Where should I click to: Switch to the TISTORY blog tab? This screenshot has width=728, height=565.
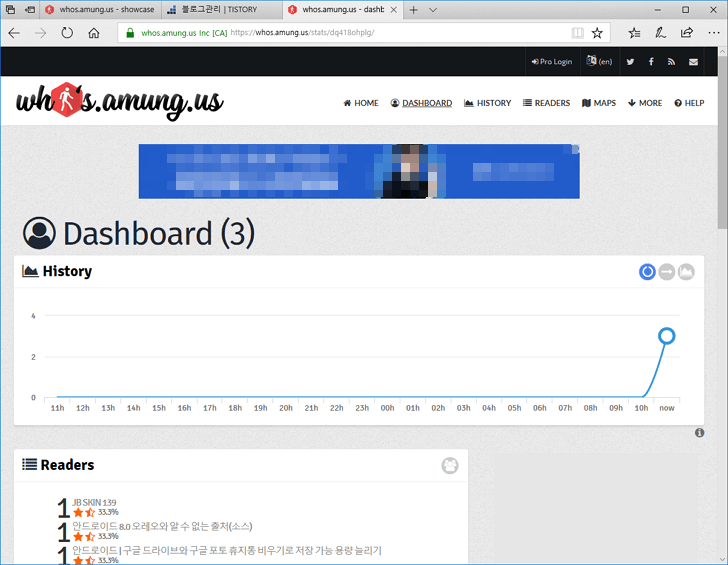pos(221,9)
